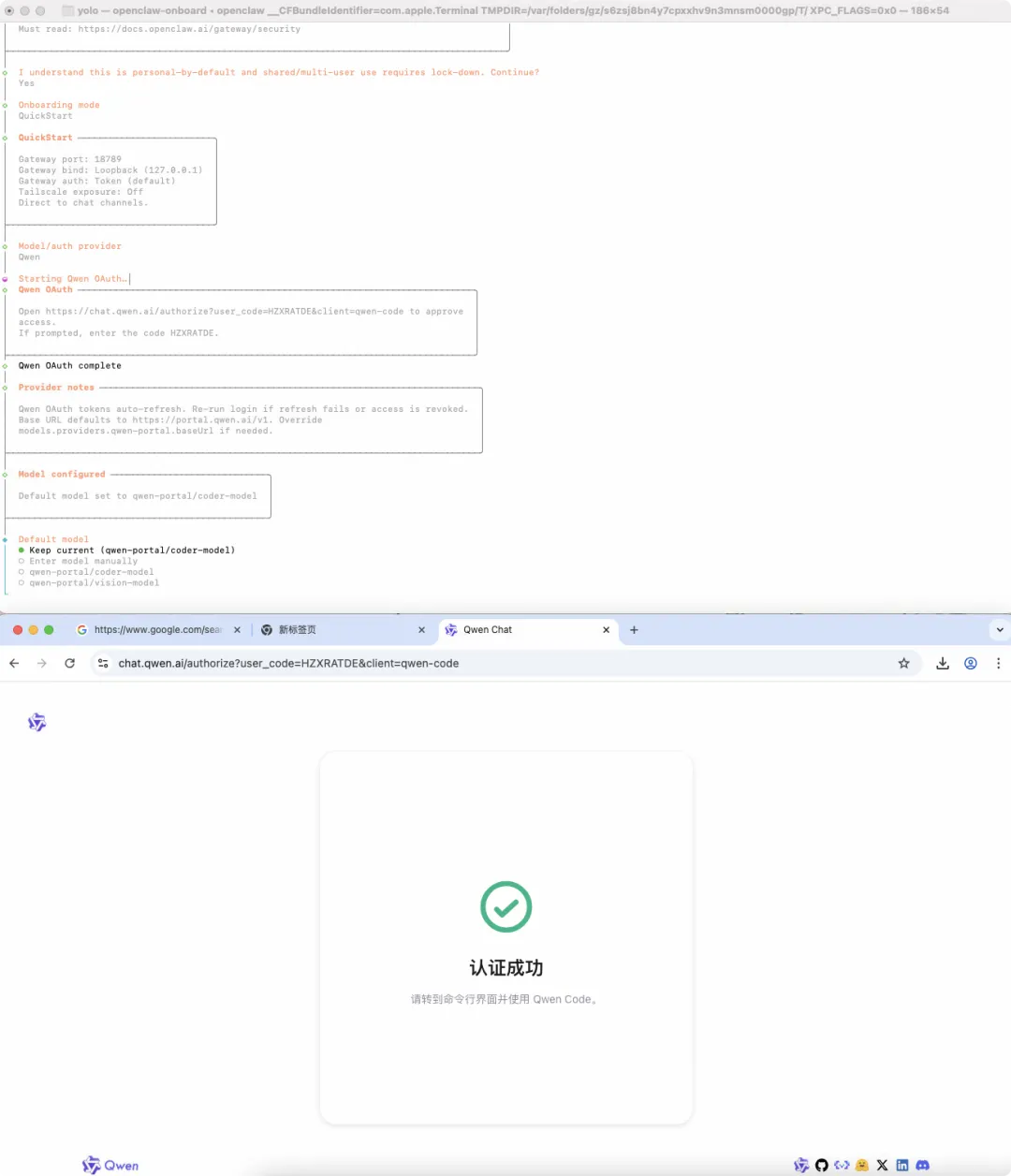Open the GitHub icon in the footer
Image resolution: width=1011 pixels, height=1176 pixels.
[x=822, y=1166]
